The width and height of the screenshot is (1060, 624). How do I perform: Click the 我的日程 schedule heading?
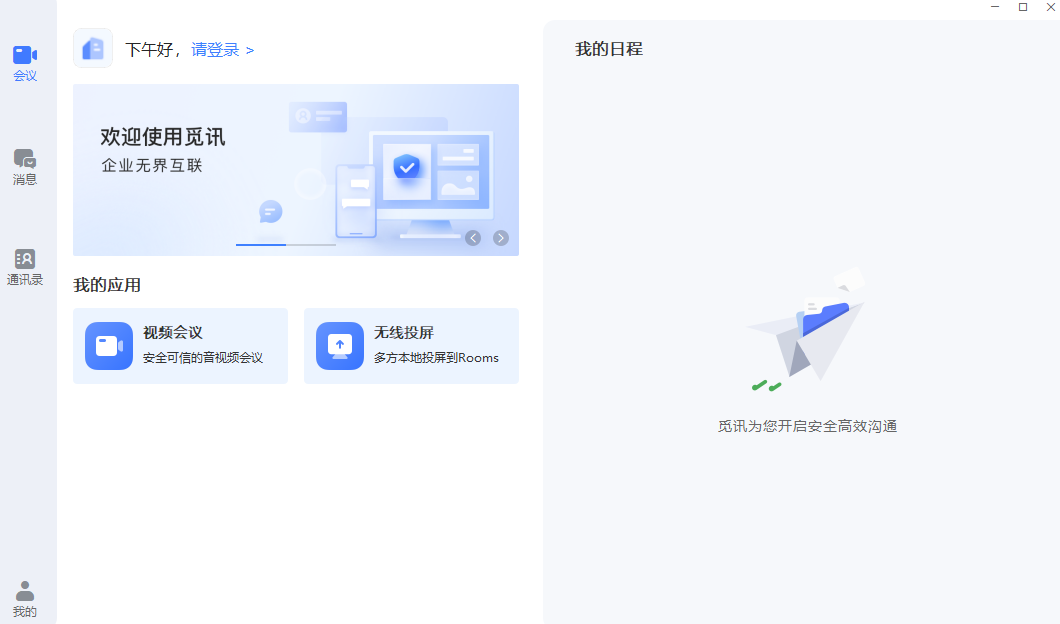pos(609,48)
